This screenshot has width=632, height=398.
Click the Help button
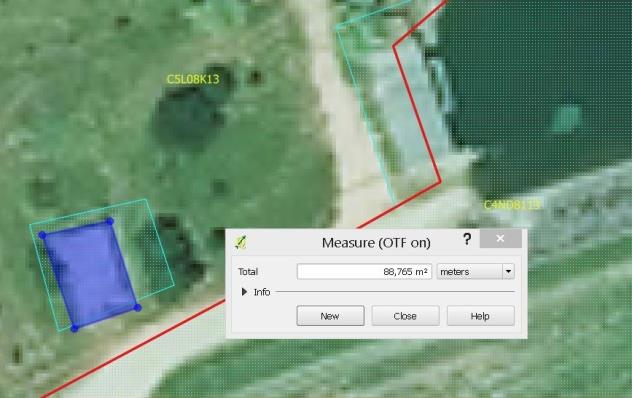tap(480, 316)
